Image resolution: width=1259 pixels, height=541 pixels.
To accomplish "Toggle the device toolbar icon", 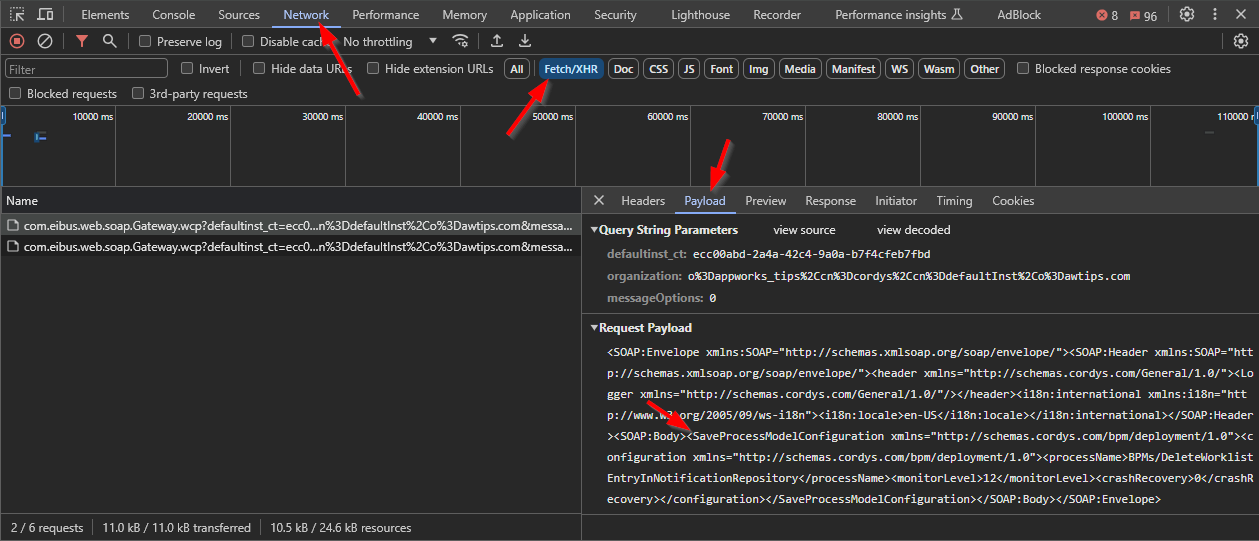I will coord(46,15).
